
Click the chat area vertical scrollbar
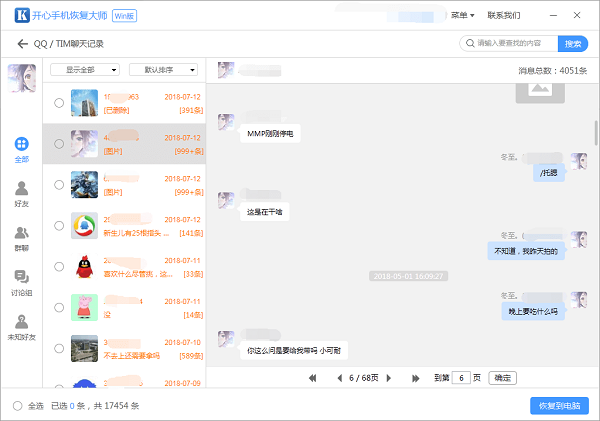pos(596,133)
